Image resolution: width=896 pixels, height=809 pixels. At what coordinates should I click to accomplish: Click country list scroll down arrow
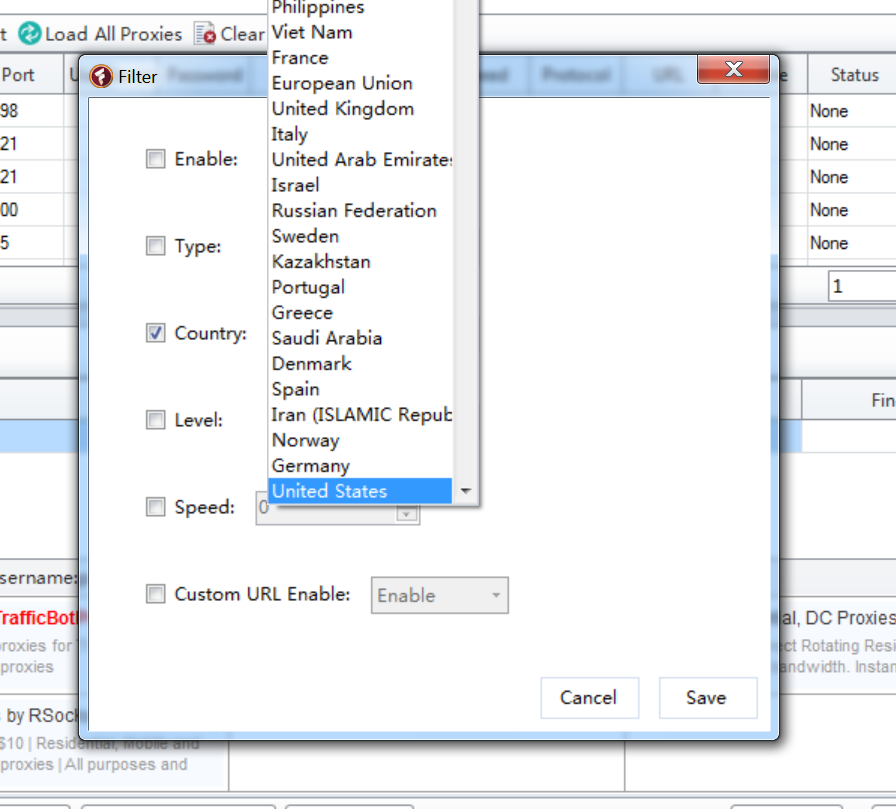pos(465,492)
